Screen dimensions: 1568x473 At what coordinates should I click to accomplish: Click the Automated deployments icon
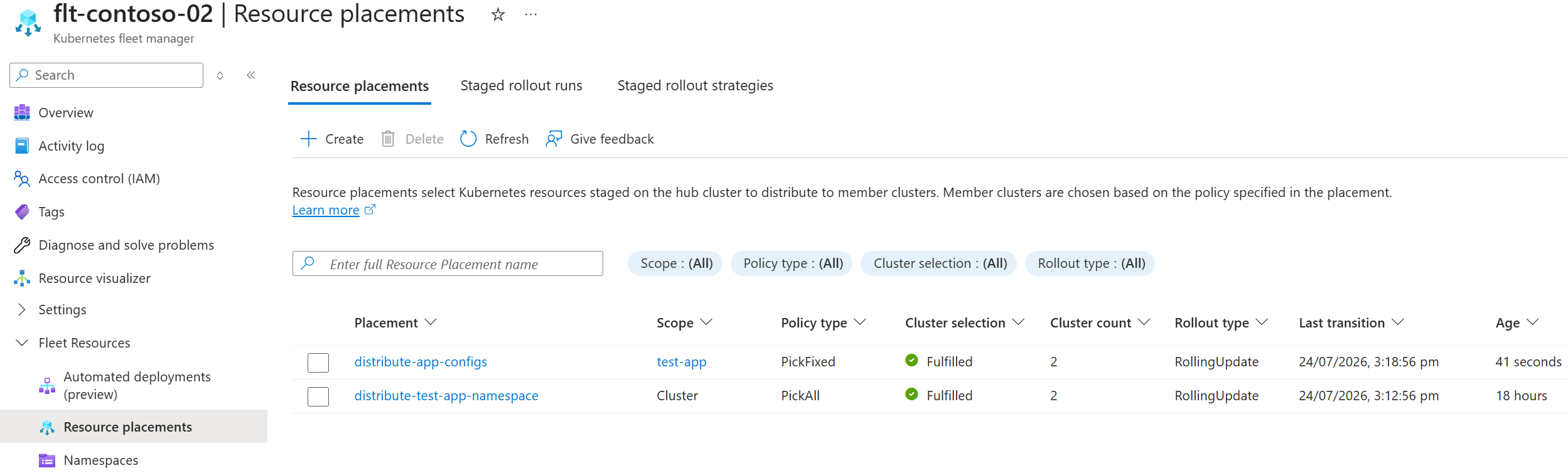(47, 386)
